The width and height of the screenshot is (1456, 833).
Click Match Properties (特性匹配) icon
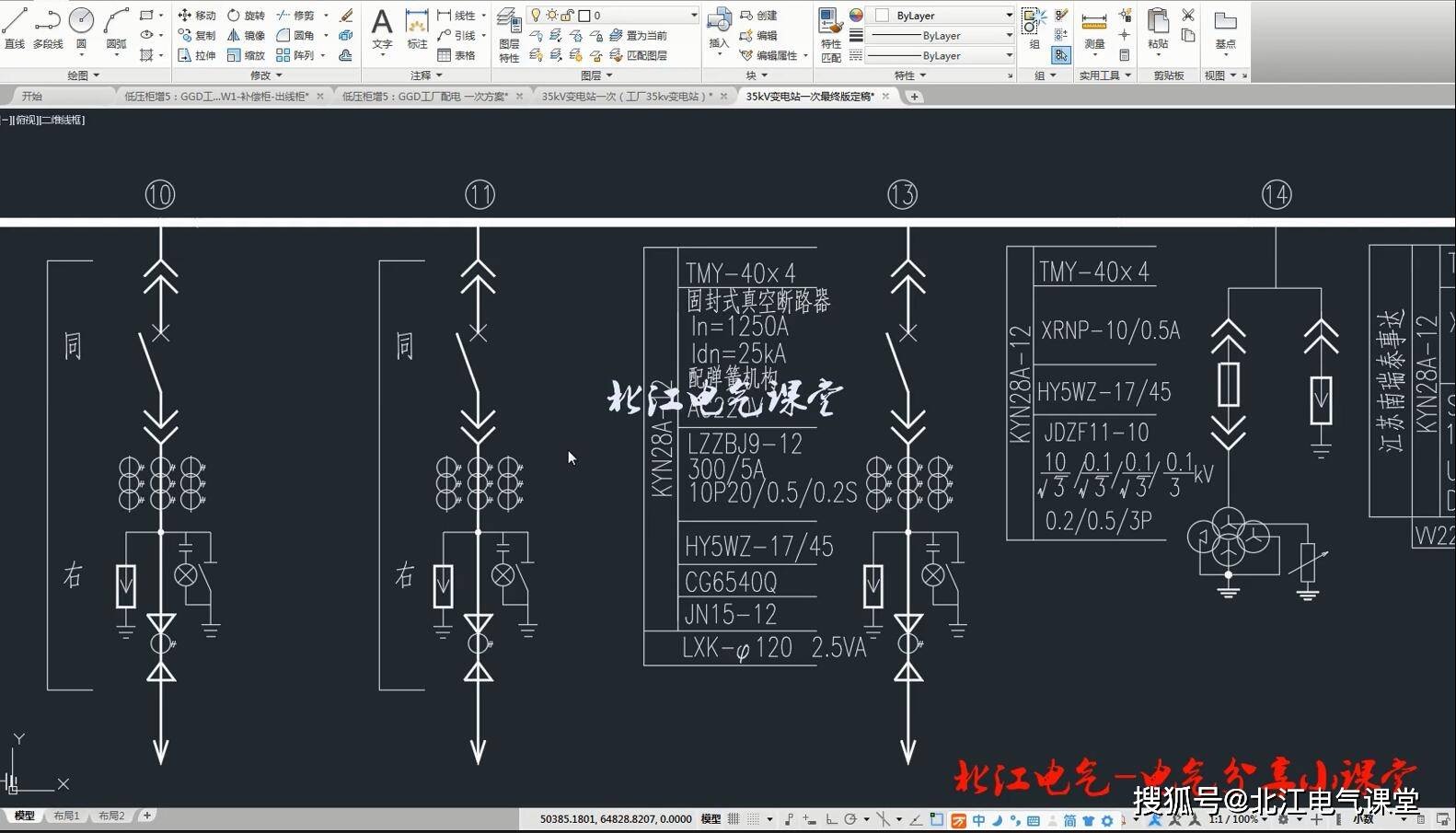(x=830, y=35)
